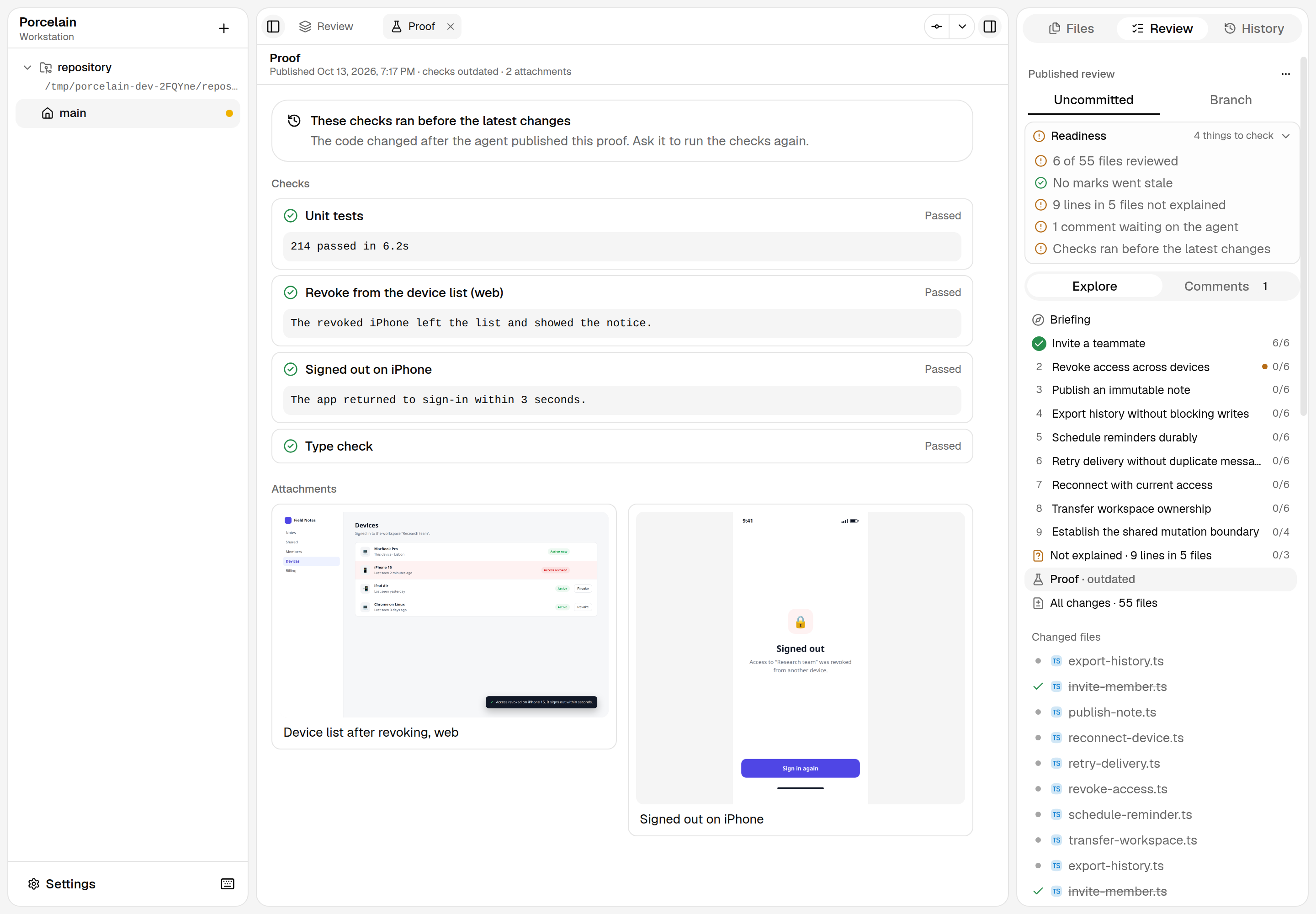The height and width of the screenshot is (914, 1316).
Task: Open 'Publish an immutable note' step
Action: click(1160, 390)
